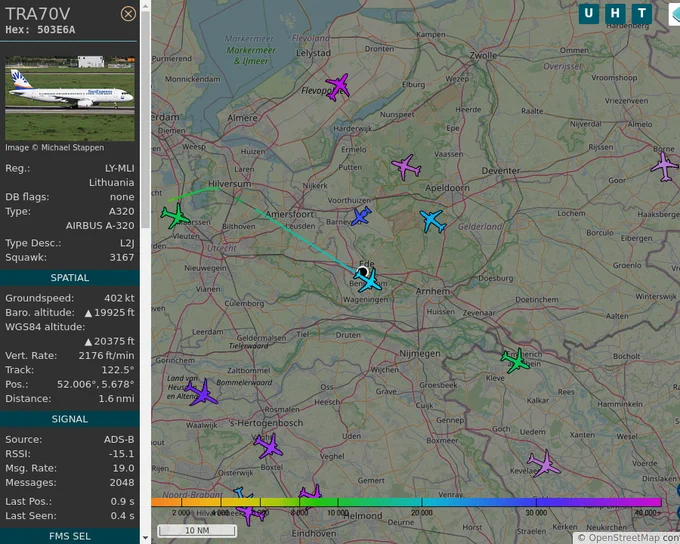Click the source value ADS-B

click(119, 439)
